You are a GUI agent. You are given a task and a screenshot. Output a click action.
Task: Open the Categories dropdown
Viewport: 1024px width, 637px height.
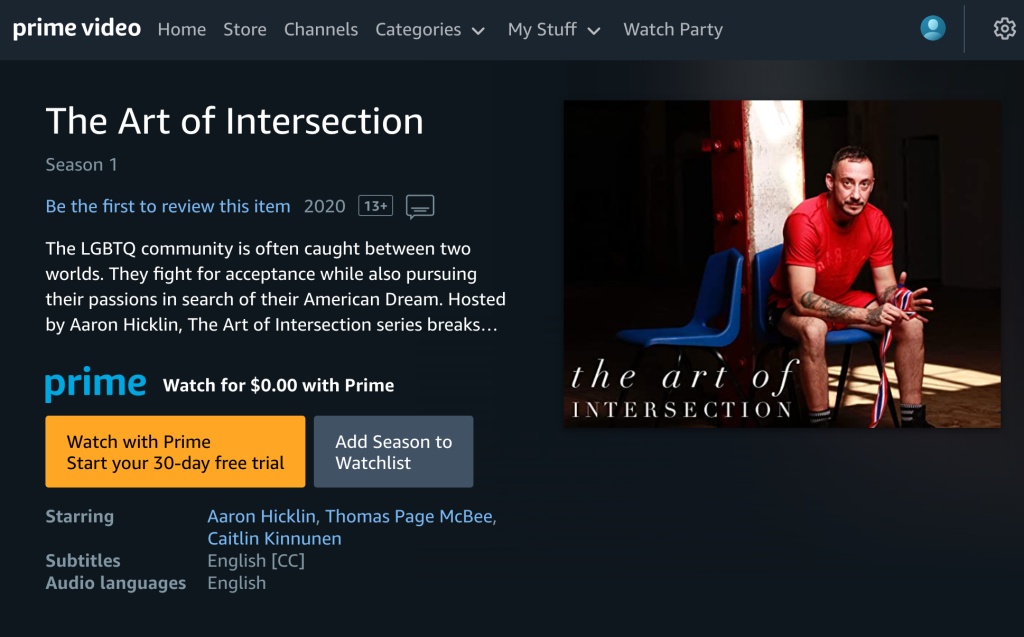click(430, 30)
